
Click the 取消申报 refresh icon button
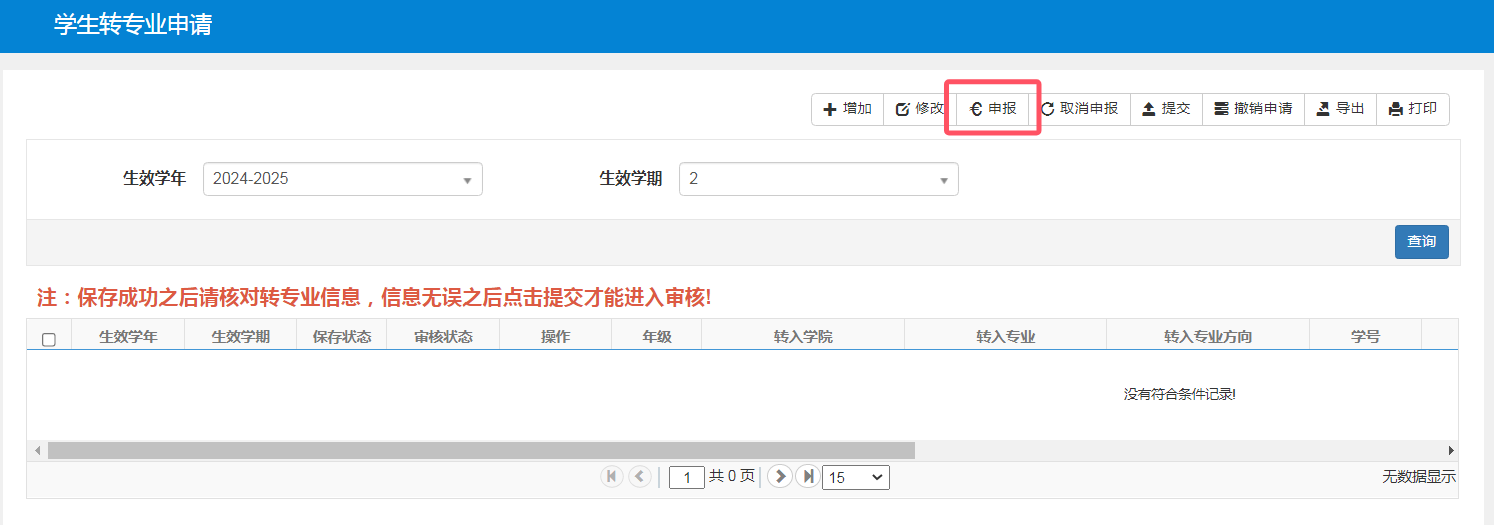pos(1079,109)
